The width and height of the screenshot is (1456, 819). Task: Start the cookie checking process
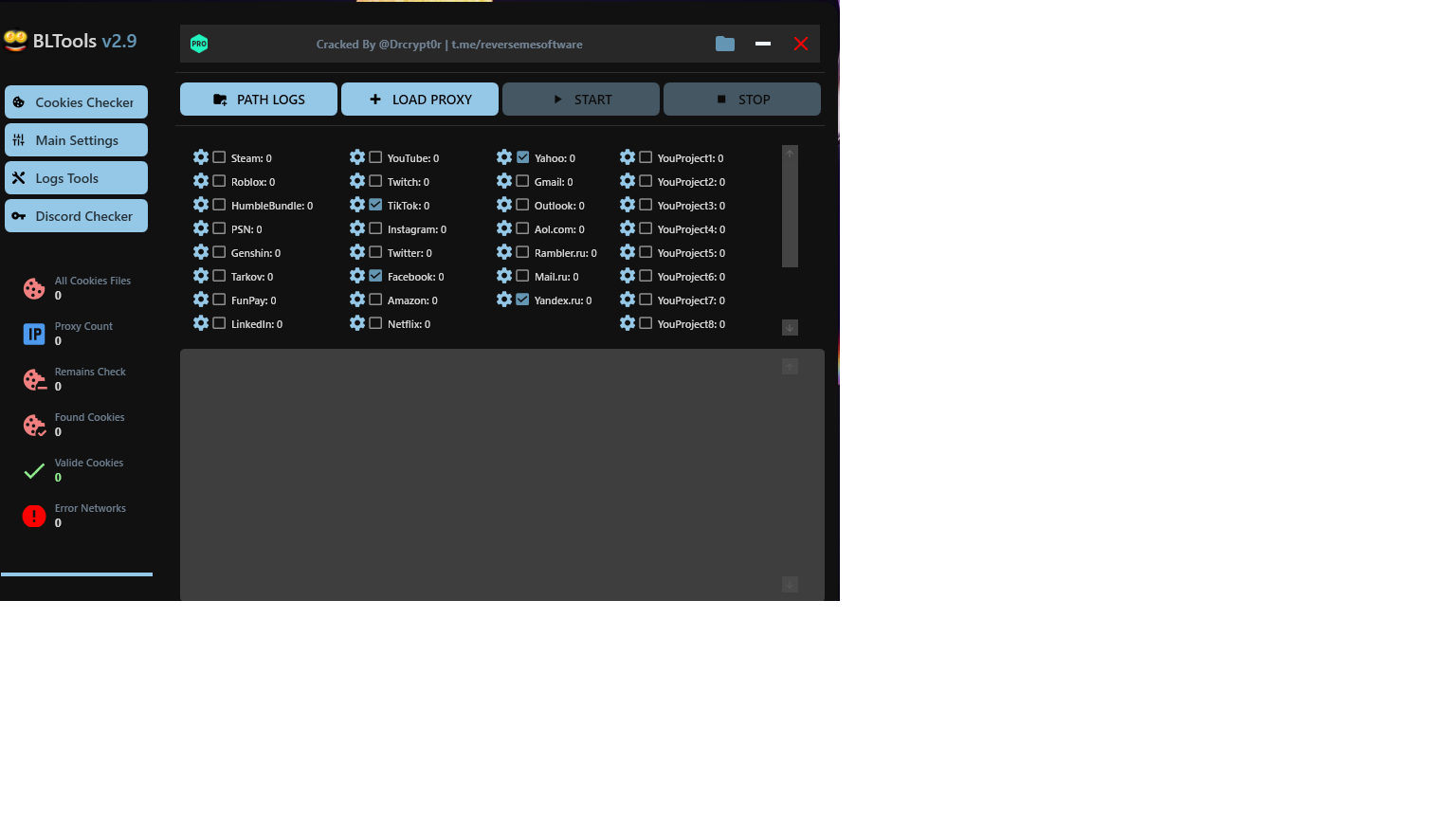[581, 100]
